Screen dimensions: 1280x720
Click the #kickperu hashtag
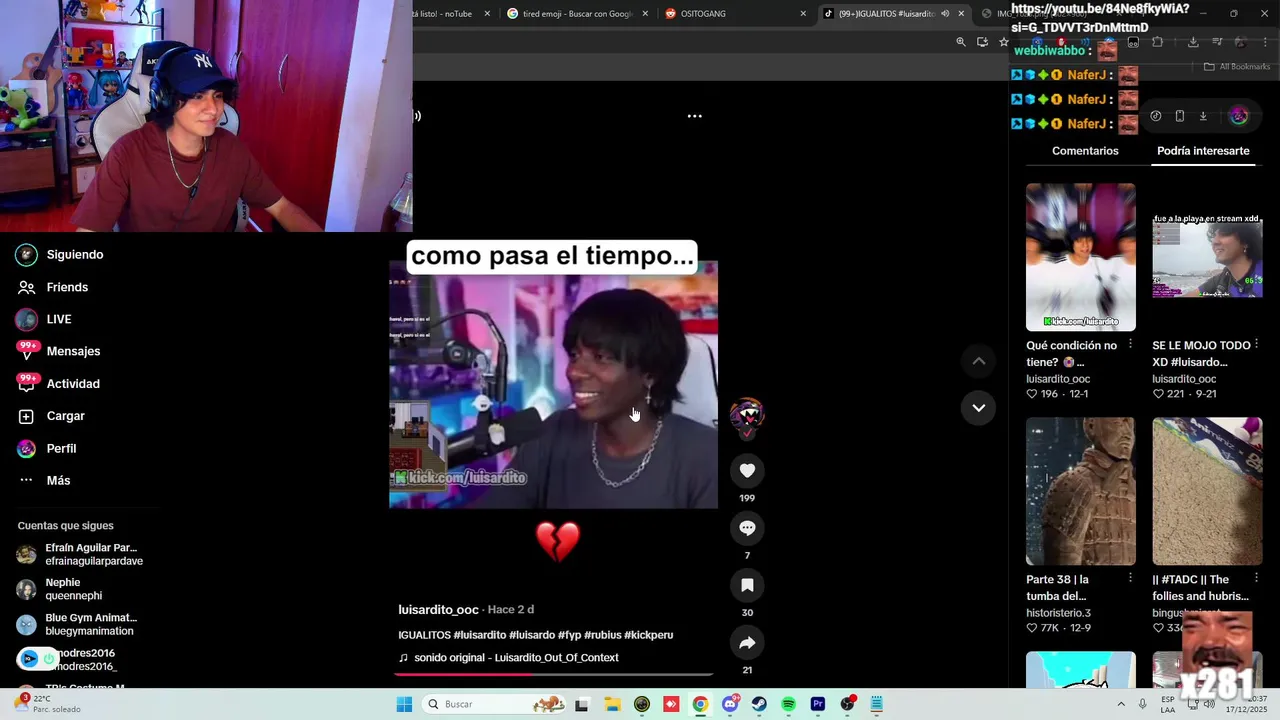648,635
